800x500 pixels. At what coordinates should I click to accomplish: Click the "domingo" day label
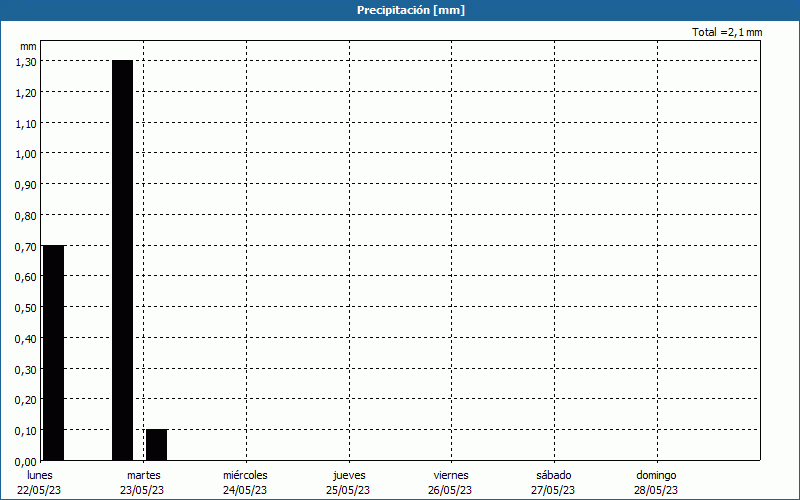656,475
